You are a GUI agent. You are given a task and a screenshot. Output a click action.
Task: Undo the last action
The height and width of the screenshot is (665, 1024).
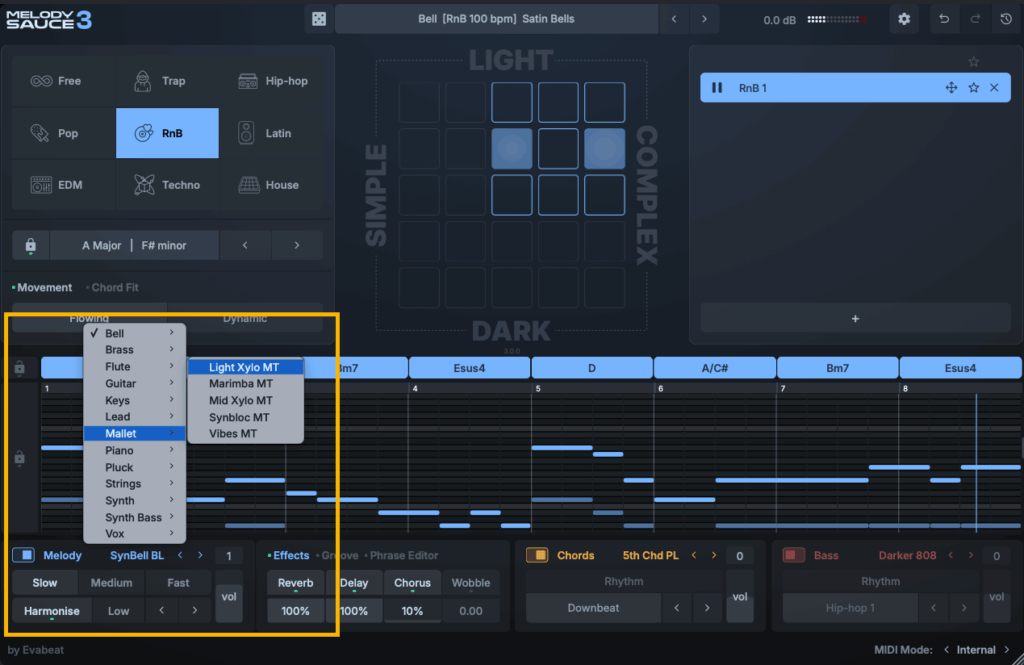pyautogui.click(x=944, y=19)
